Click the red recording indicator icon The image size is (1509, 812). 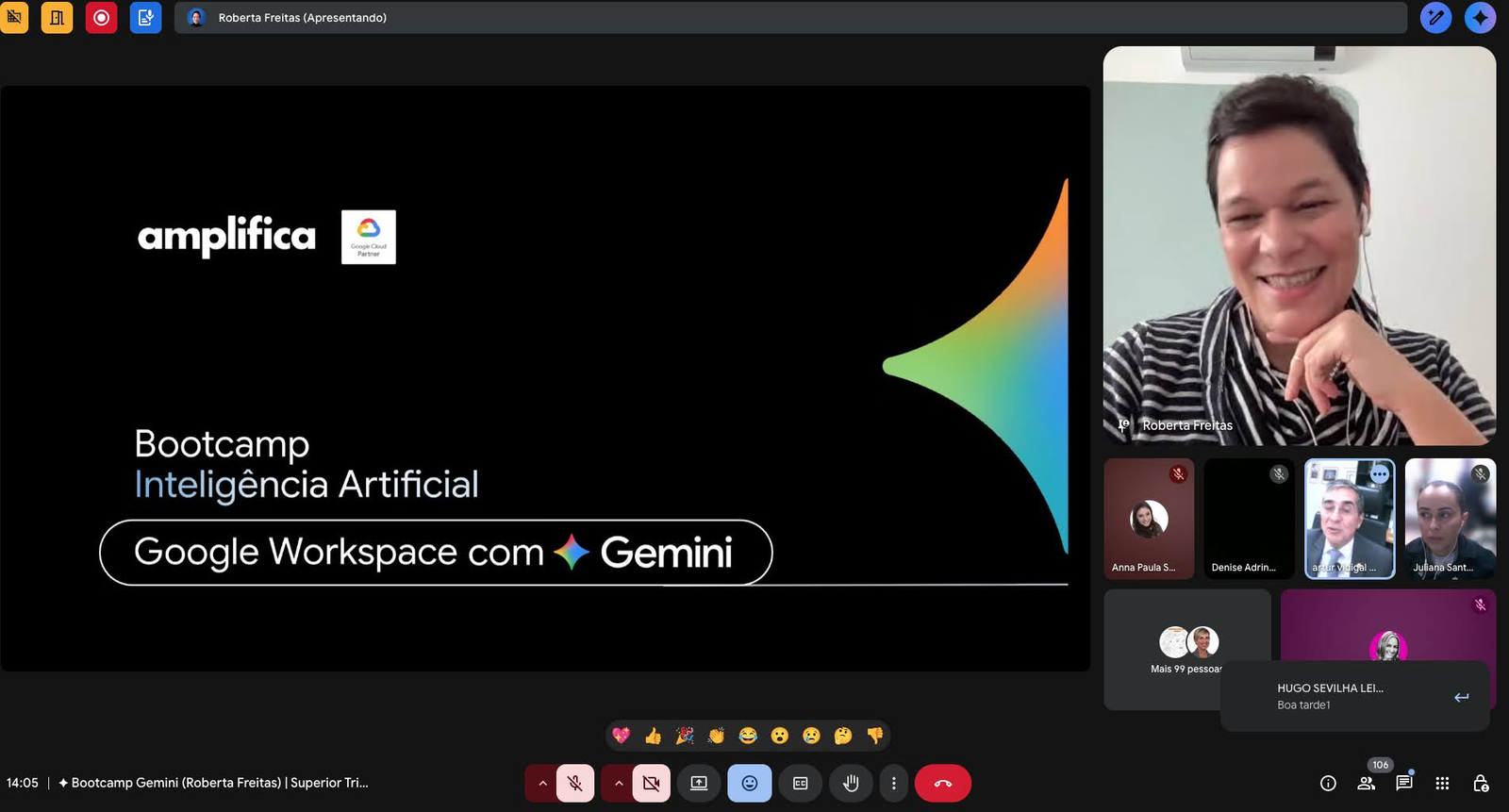[101, 18]
